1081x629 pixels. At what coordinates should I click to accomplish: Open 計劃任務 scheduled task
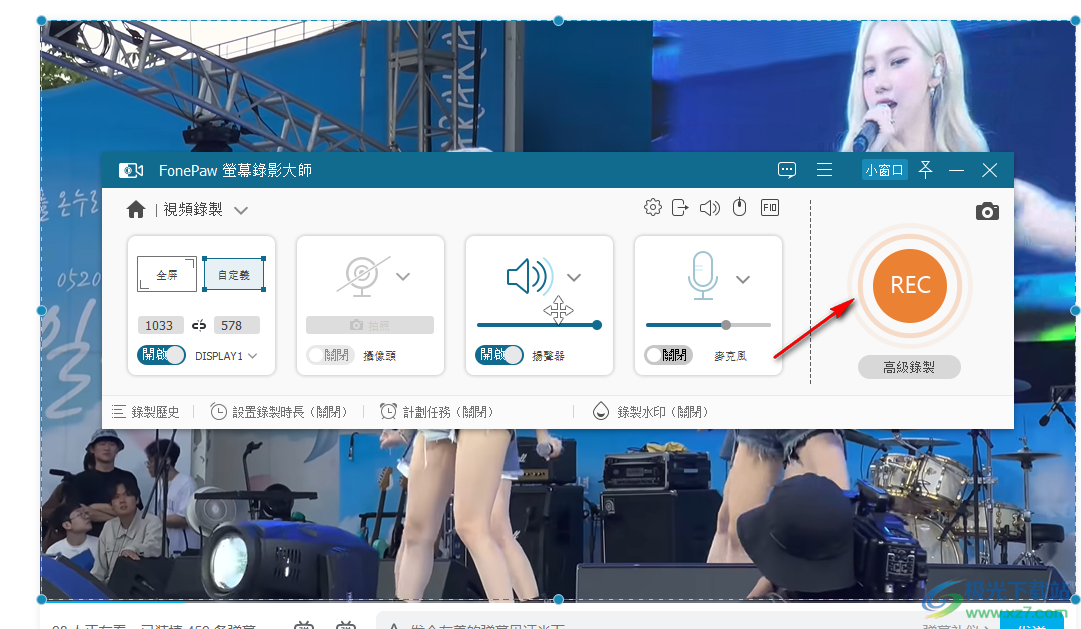point(437,412)
